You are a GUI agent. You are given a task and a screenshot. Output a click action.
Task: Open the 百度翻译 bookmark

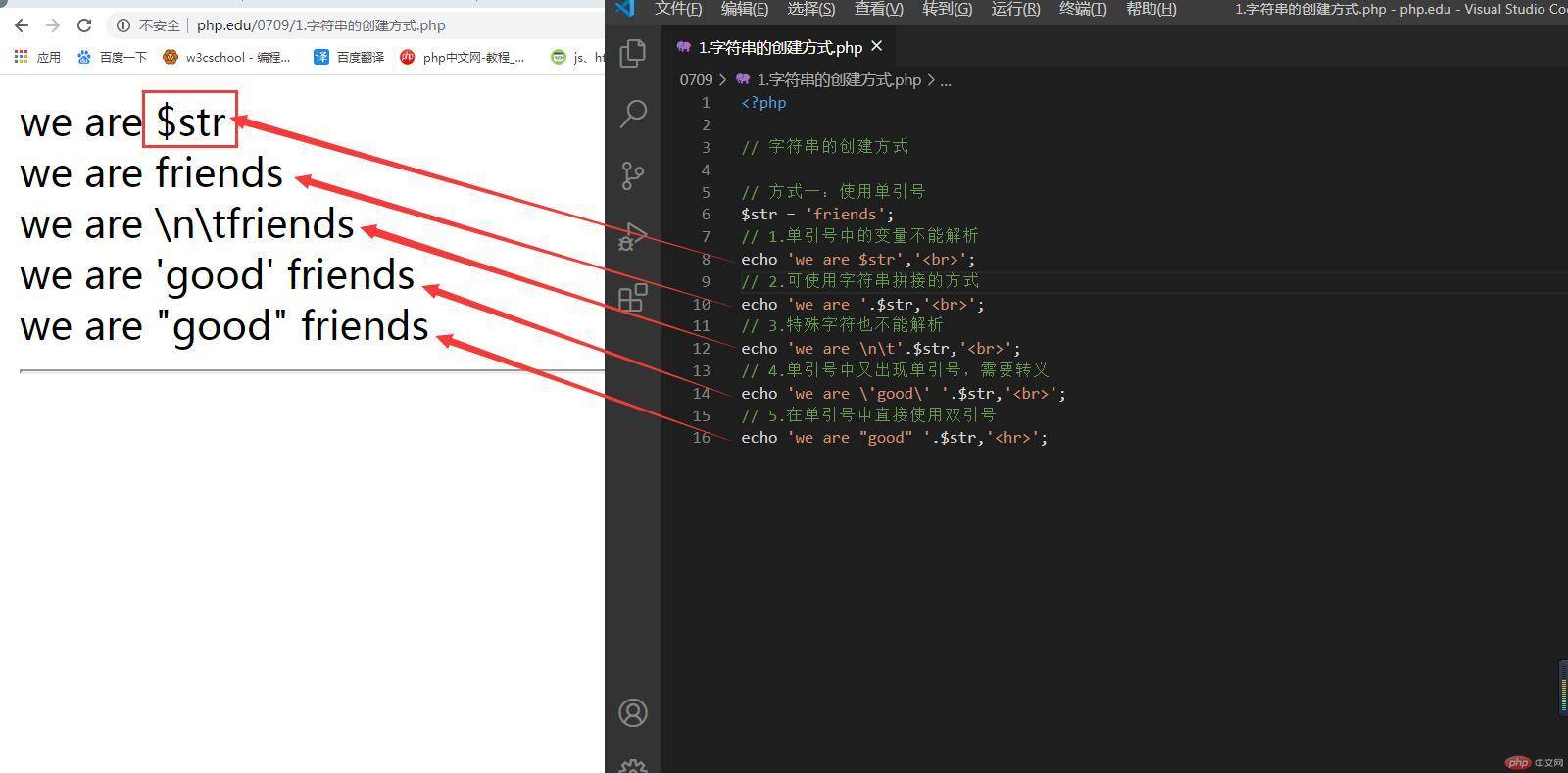[x=349, y=57]
